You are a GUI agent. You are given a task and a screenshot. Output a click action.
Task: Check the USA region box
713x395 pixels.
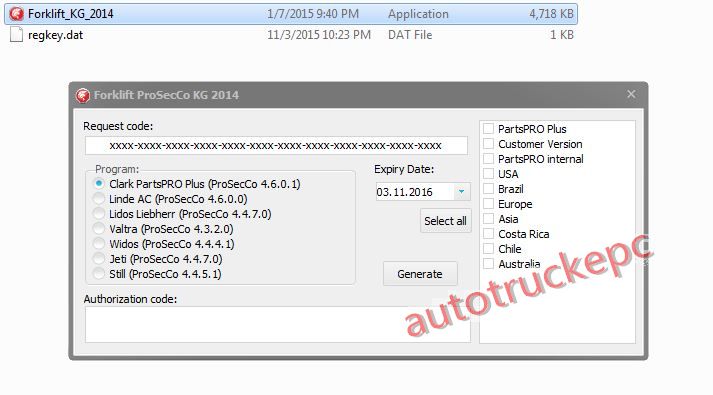(488, 174)
